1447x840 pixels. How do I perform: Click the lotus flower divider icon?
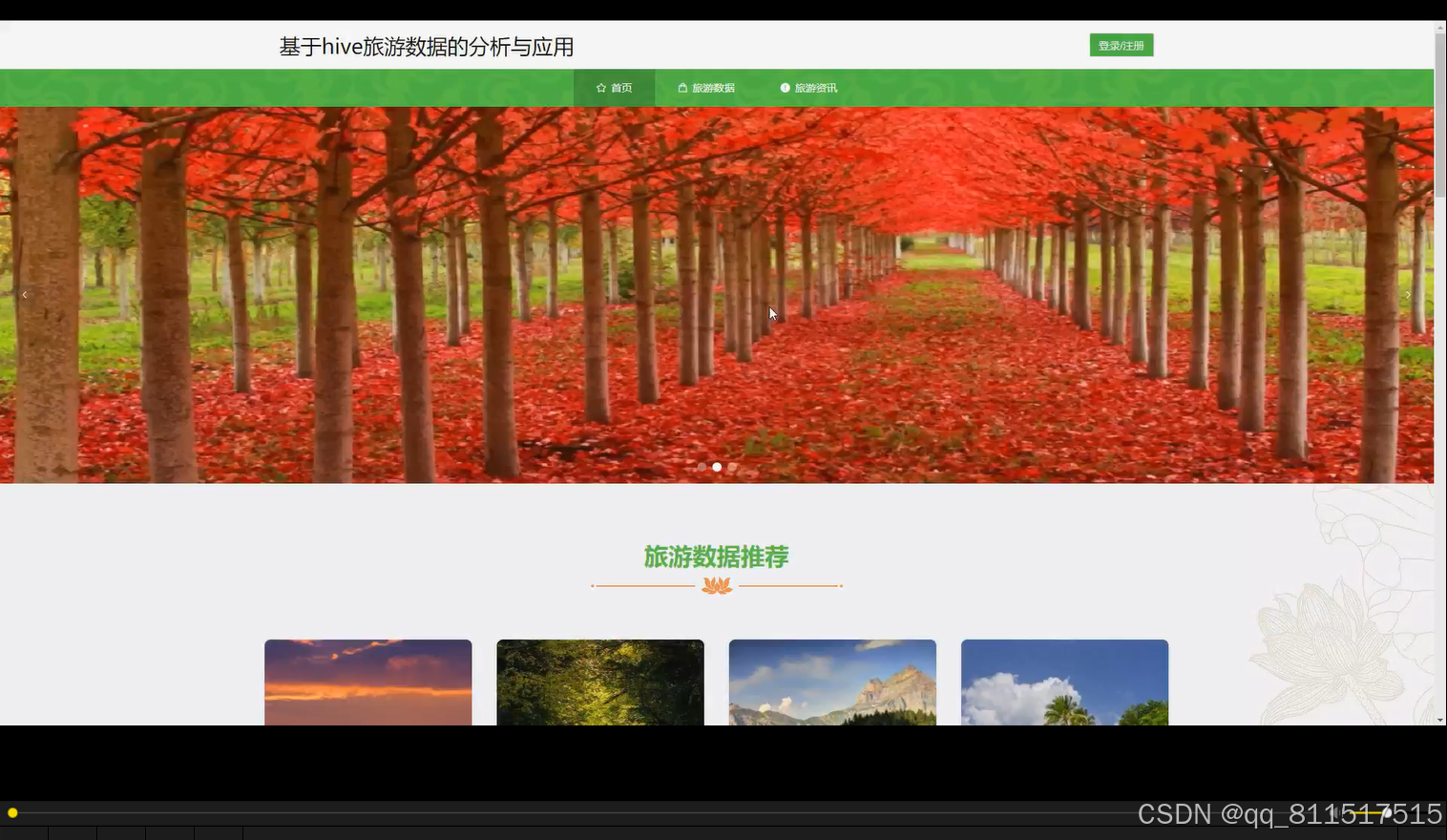(717, 585)
